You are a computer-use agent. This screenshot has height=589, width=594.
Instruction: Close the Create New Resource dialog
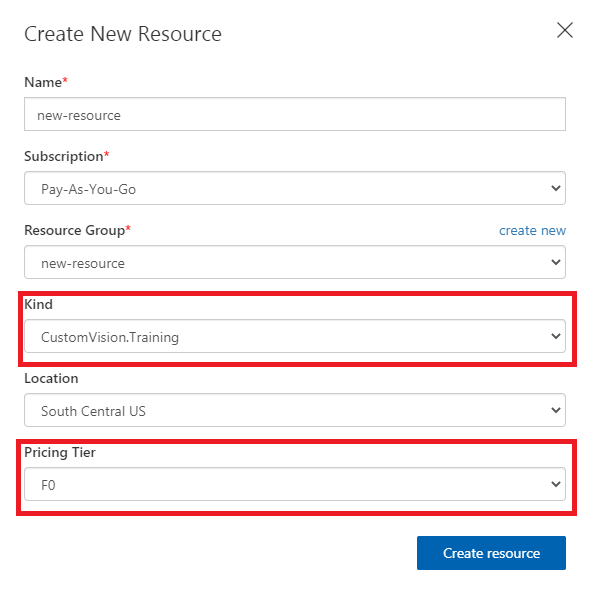click(x=564, y=30)
